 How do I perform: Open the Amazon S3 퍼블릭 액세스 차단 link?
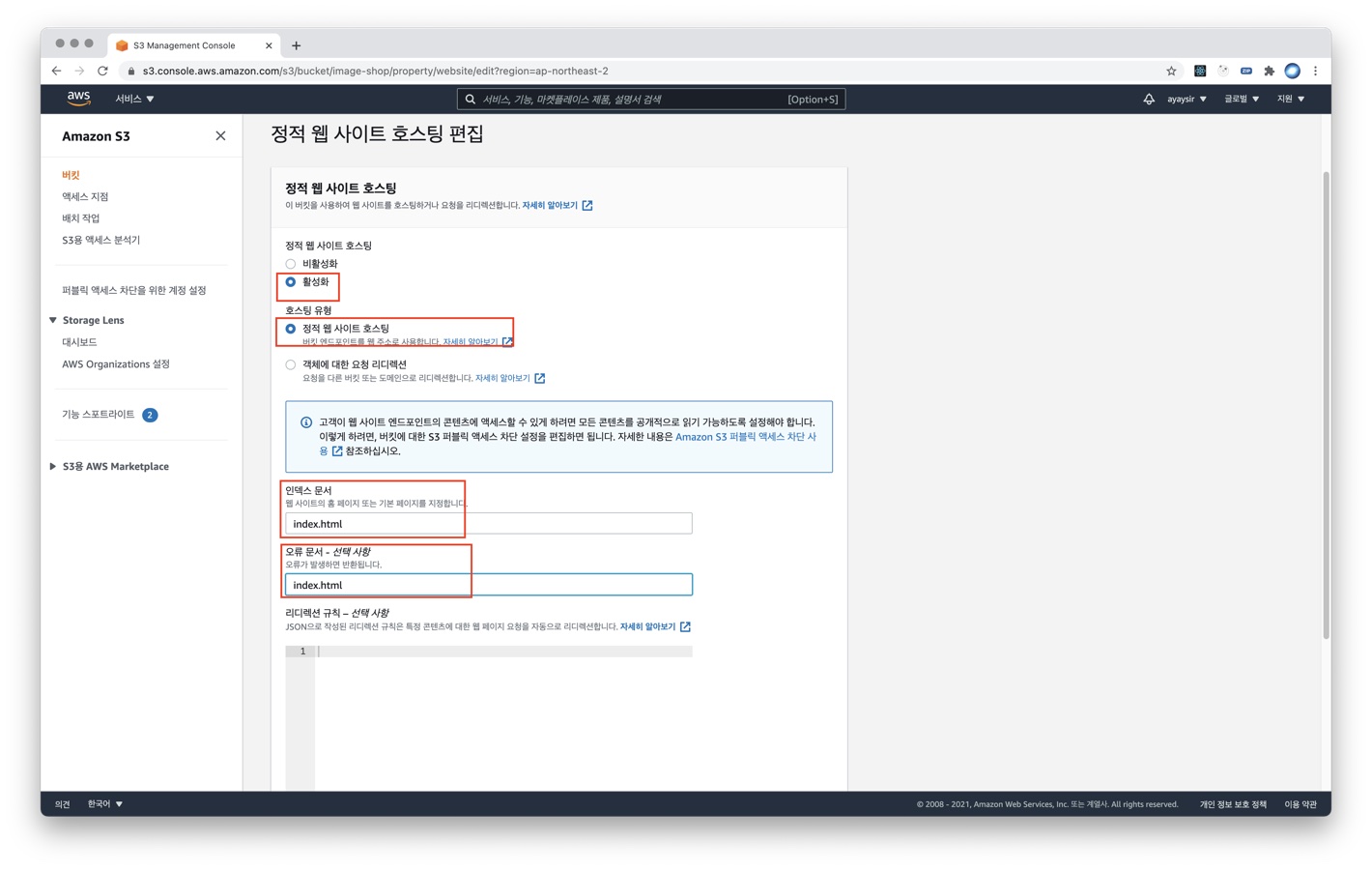point(744,437)
